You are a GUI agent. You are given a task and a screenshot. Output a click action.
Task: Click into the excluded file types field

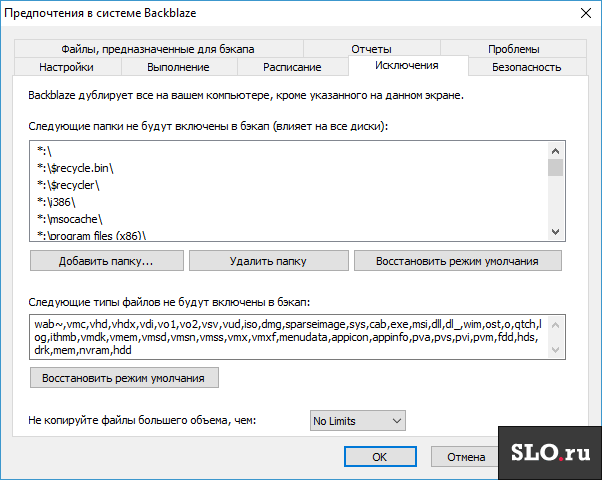289,337
